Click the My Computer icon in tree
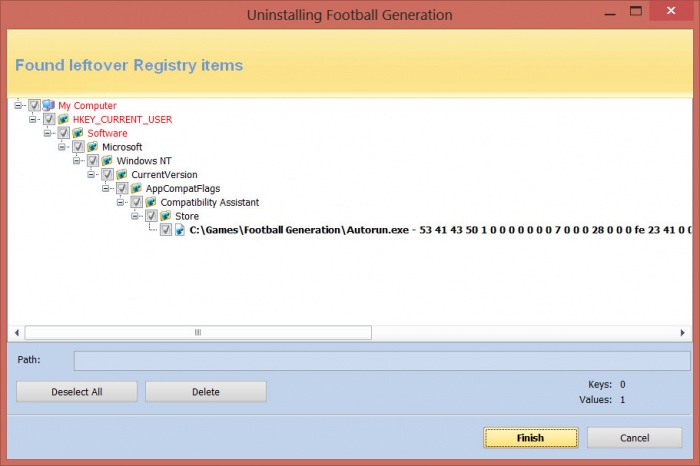700x466 pixels. coord(48,105)
